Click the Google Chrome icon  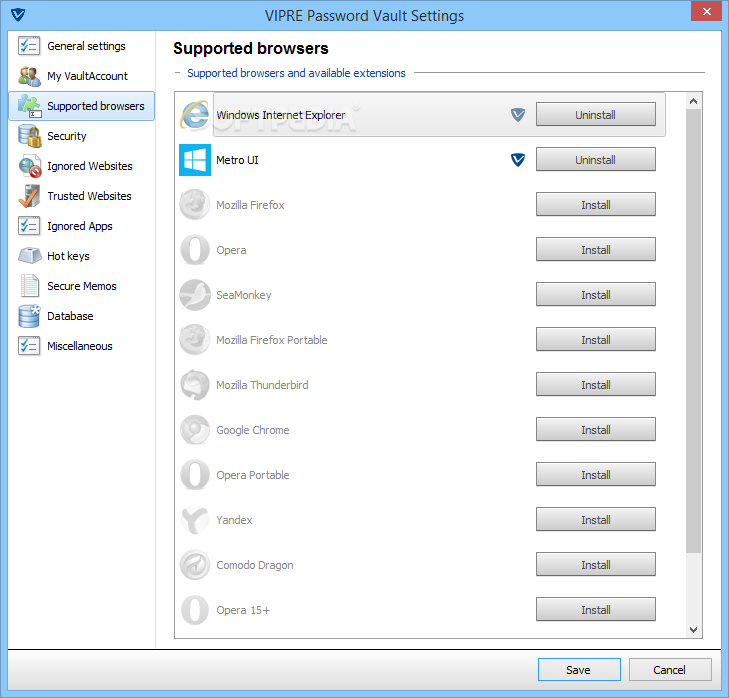click(195, 430)
